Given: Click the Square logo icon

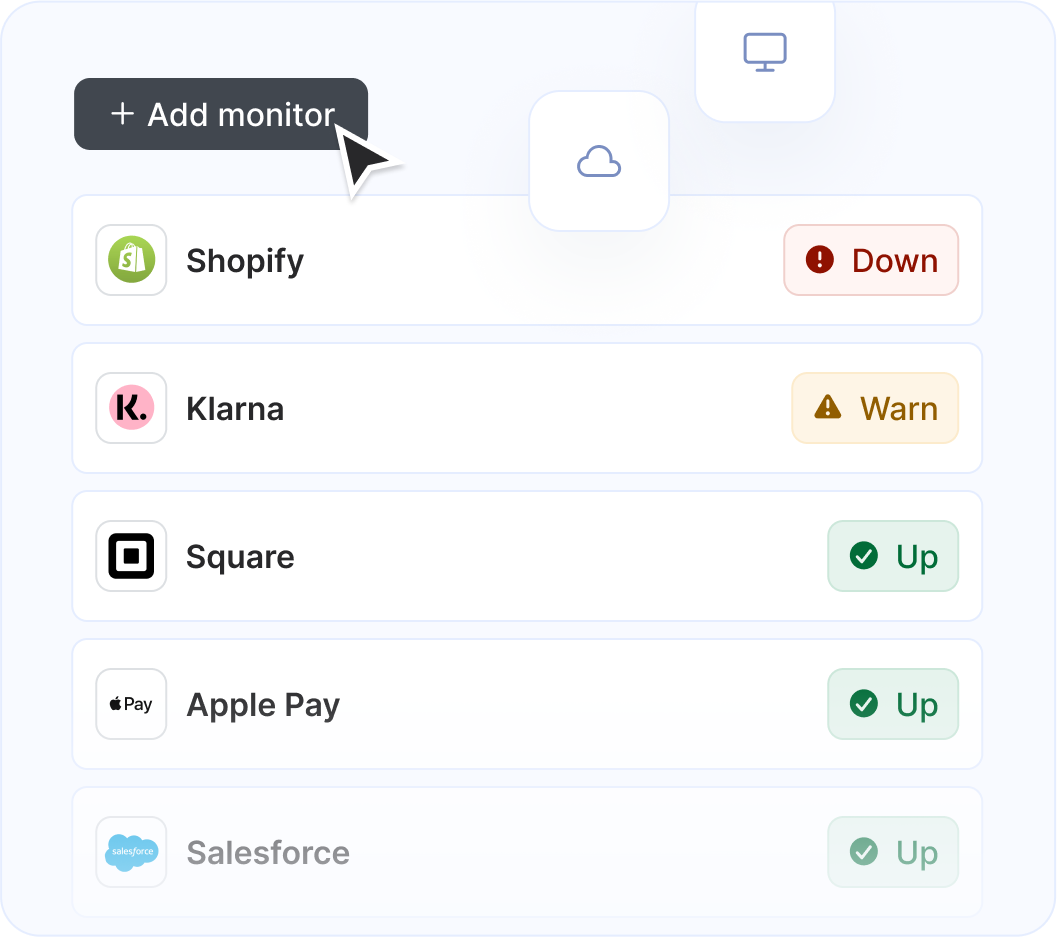Looking at the screenshot, I should pyautogui.click(x=131, y=556).
